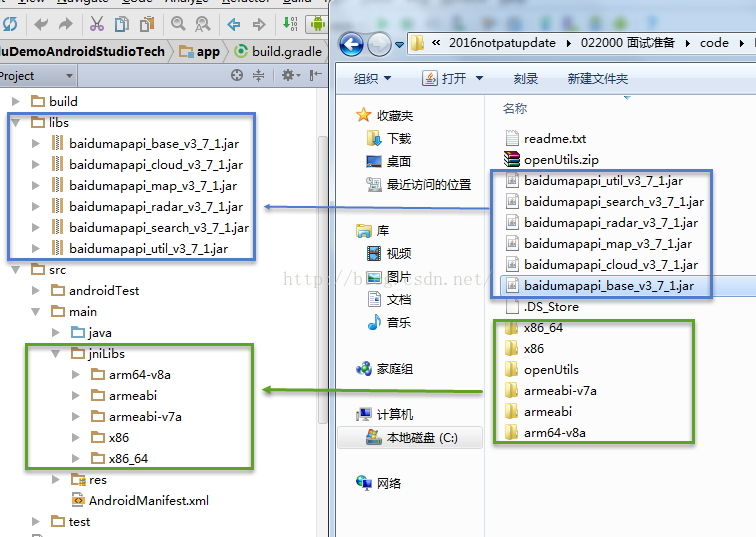Screen dimensions: 756x537
Task: Click the Find magnifier icon
Action: (x=178, y=24)
